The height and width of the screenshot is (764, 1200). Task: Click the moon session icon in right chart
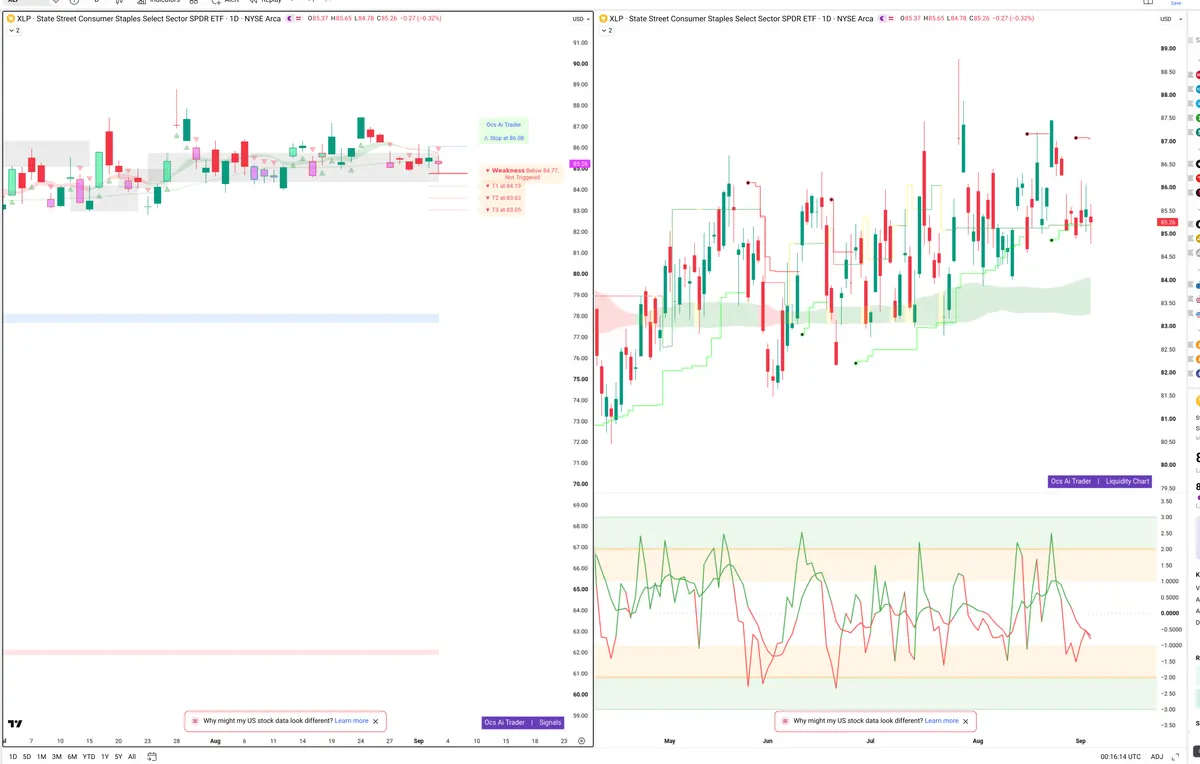click(x=883, y=19)
